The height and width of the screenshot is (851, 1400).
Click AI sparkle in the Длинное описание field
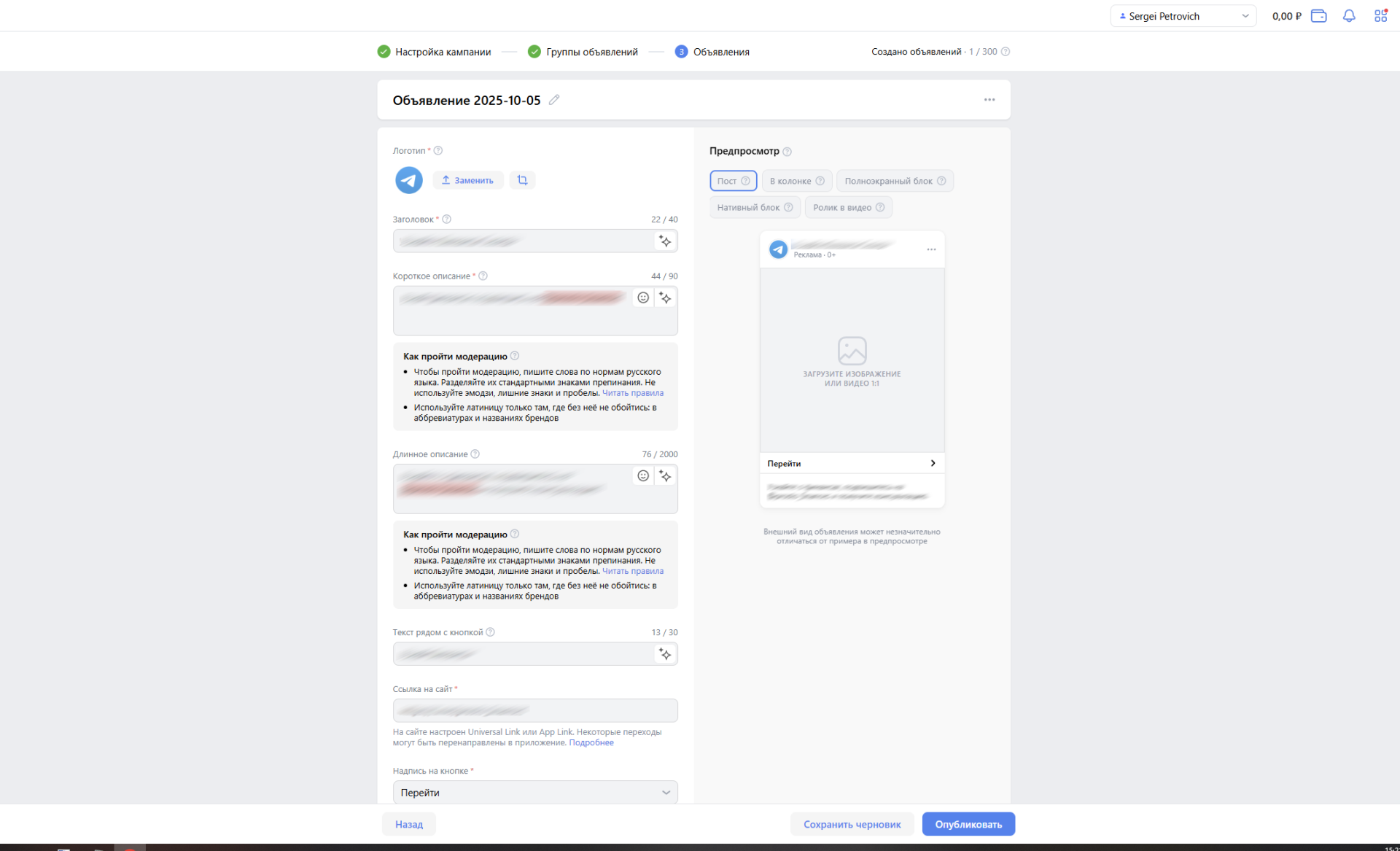pyautogui.click(x=665, y=476)
